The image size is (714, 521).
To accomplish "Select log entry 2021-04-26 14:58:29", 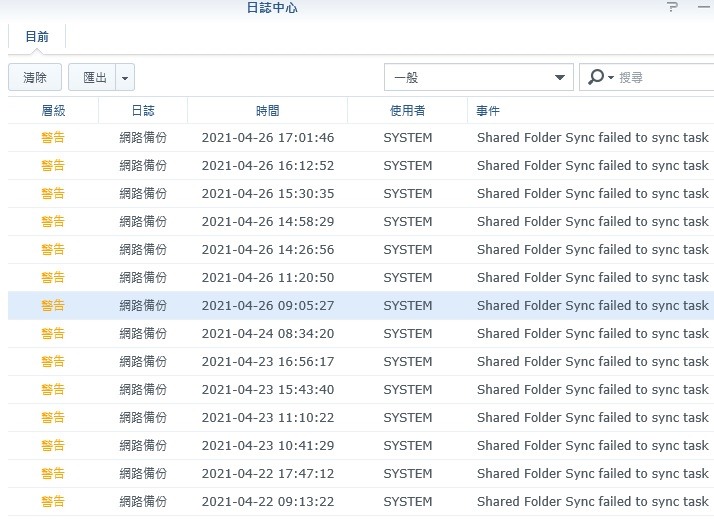I will point(361,221).
